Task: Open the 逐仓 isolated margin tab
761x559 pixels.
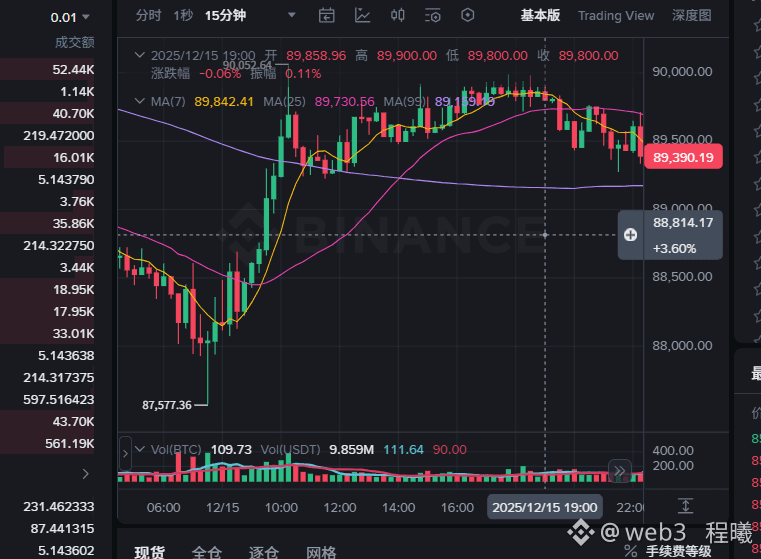Action: tap(264, 552)
